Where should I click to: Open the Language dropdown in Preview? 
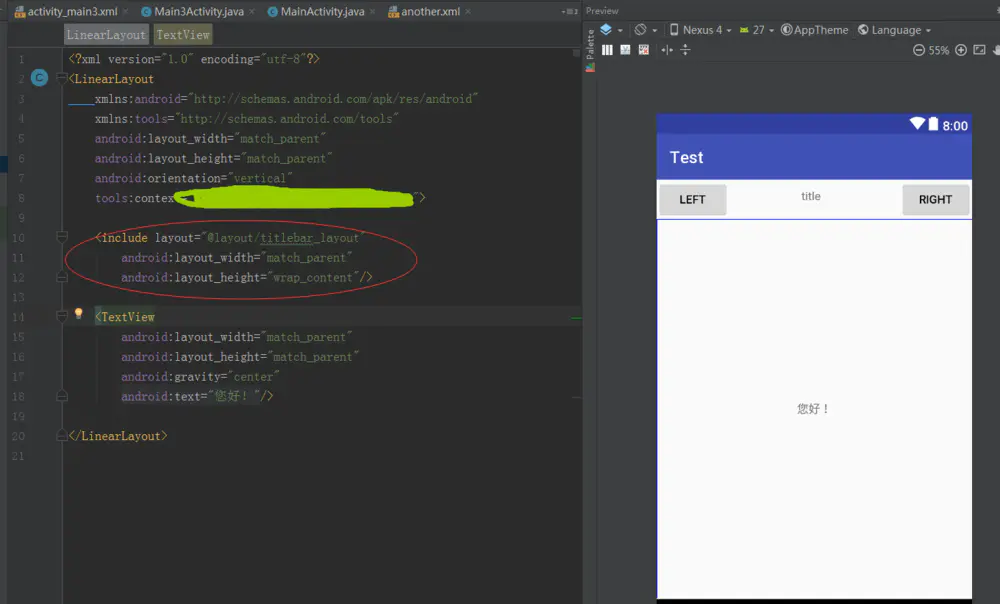893,29
